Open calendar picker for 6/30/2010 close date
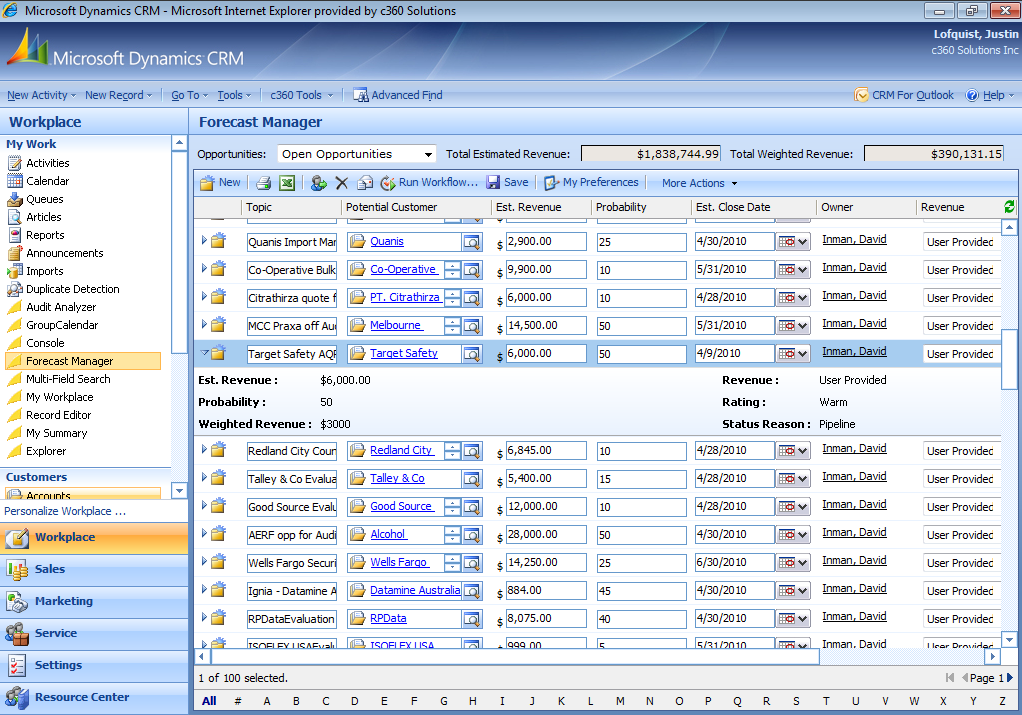This screenshot has height=715, width=1022. coord(793,563)
